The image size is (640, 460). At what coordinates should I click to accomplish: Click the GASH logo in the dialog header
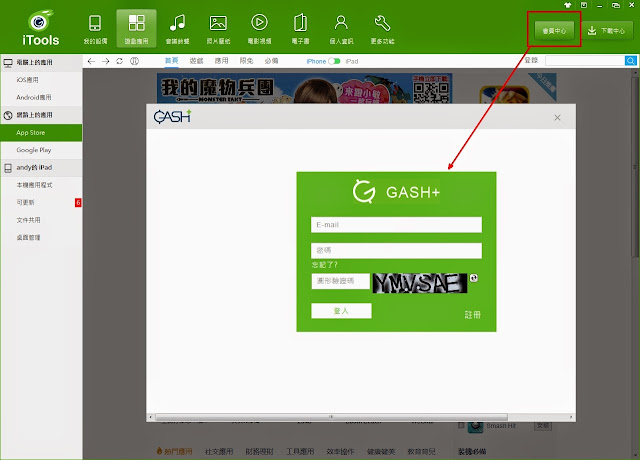pos(172,117)
